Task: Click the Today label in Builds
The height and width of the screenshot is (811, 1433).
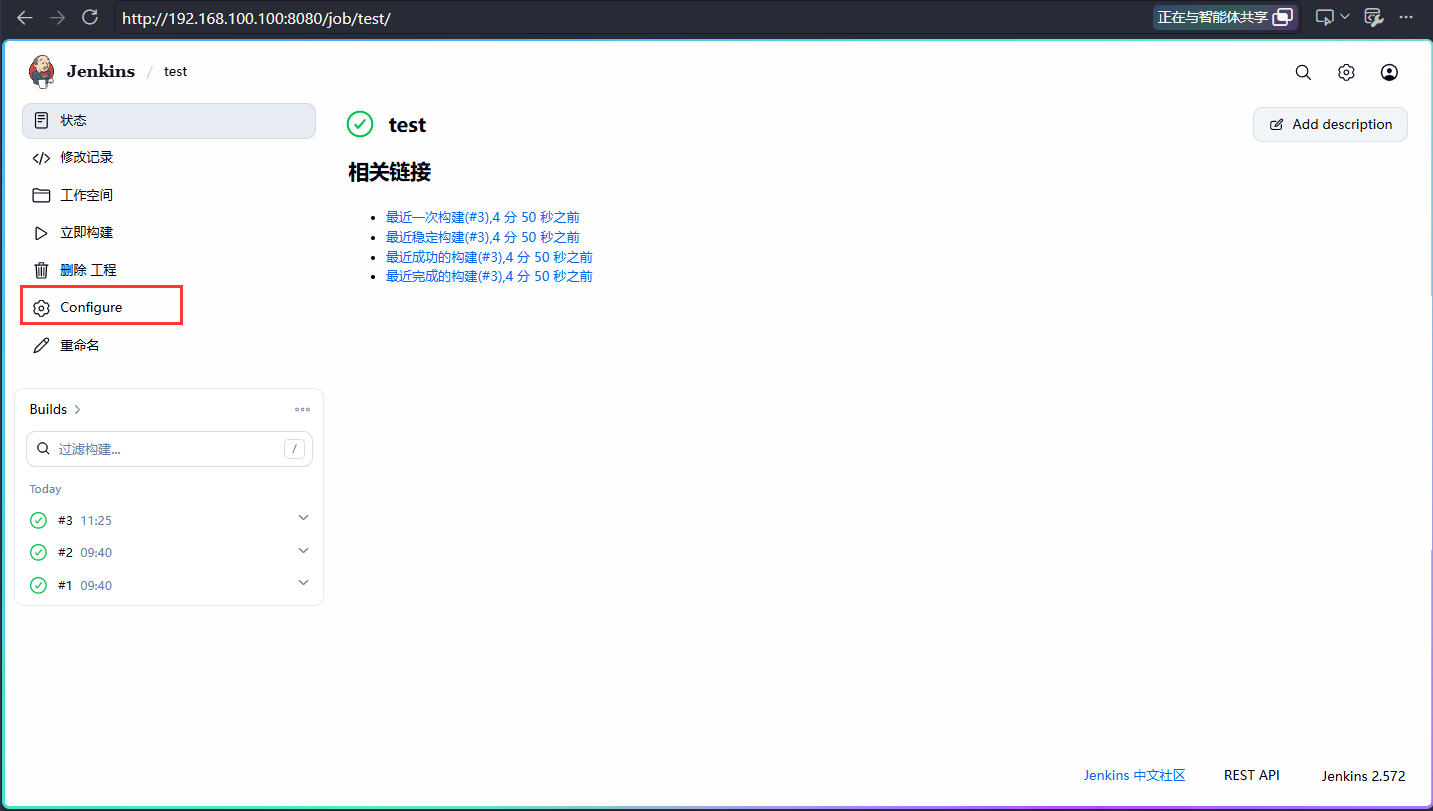Action: tap(45, 489)
